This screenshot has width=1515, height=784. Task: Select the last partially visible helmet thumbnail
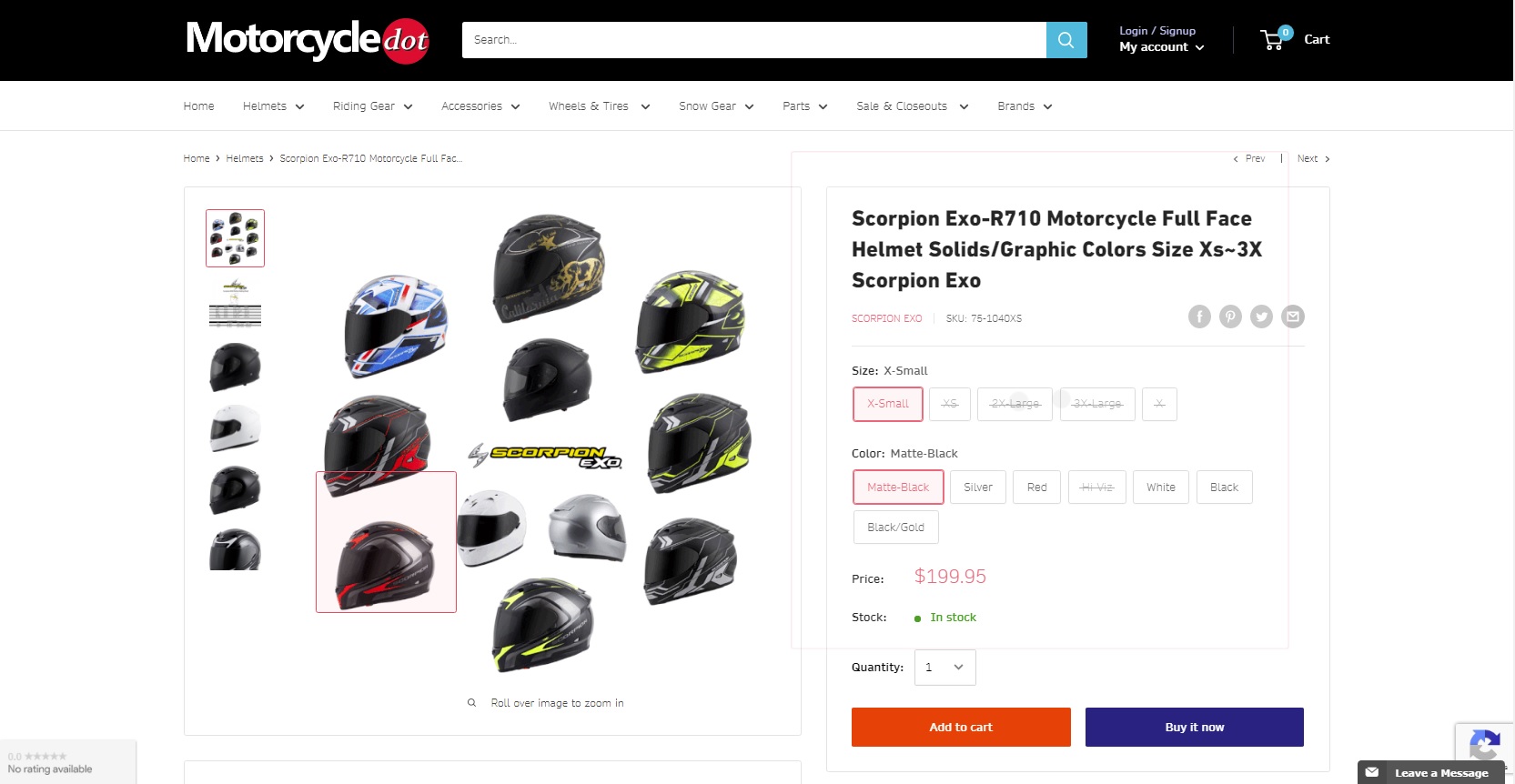pos(236,548)
